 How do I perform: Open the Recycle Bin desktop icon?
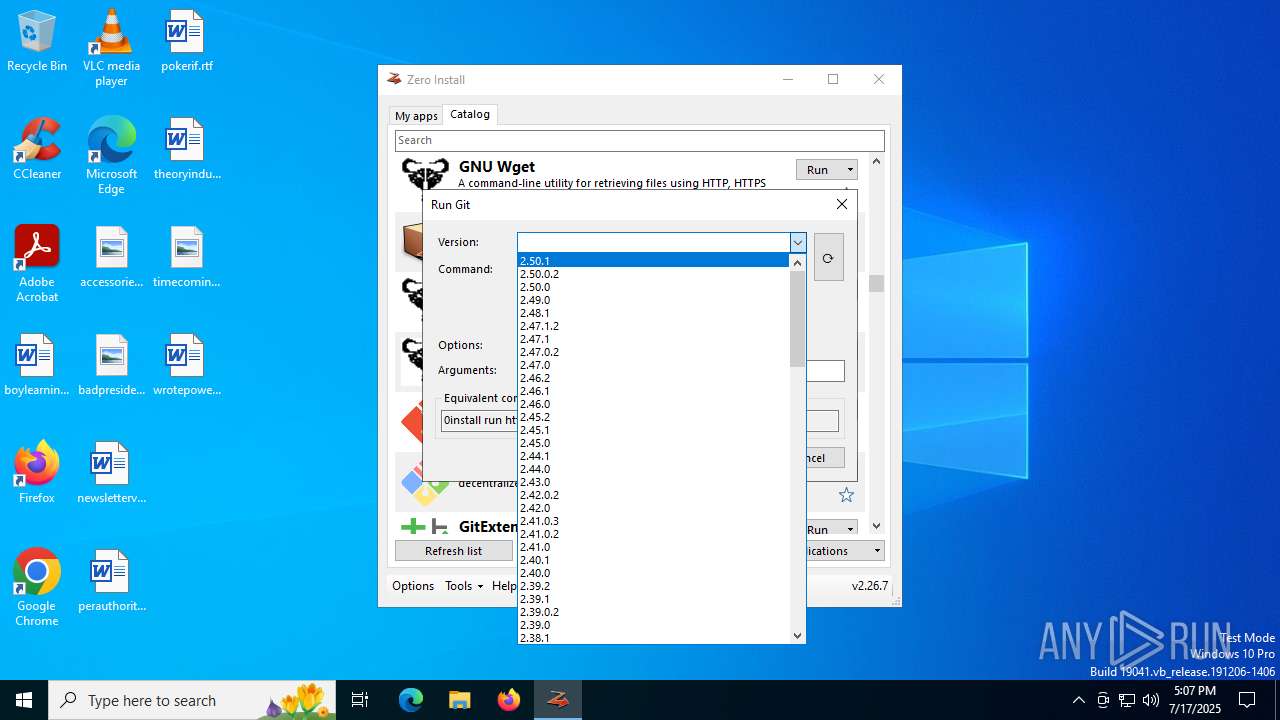[x=37, y=42]
